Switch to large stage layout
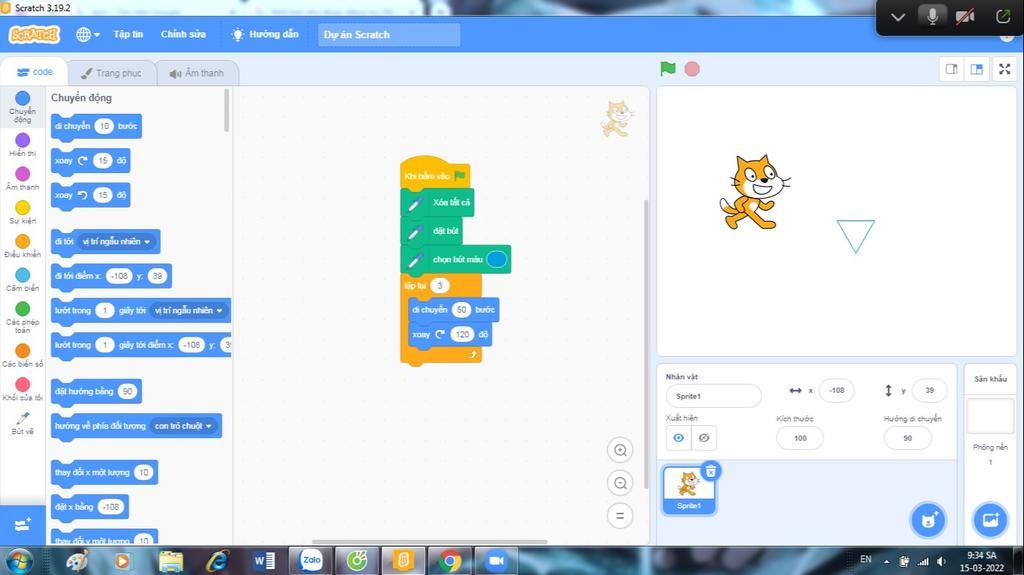This screenshot has height=575, width=1024. pyautogui.click(x=977, y=69)
